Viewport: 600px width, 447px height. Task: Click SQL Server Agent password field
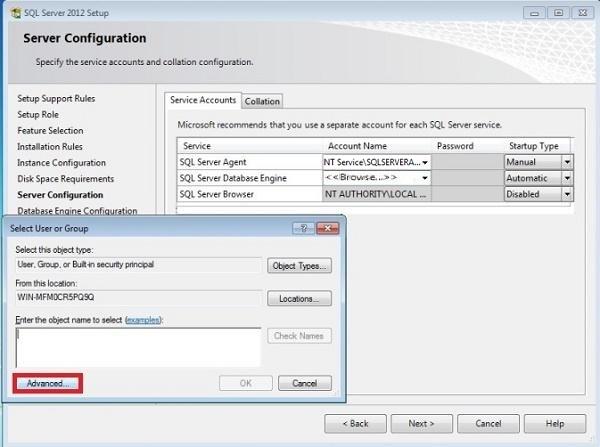pos(467,162)
